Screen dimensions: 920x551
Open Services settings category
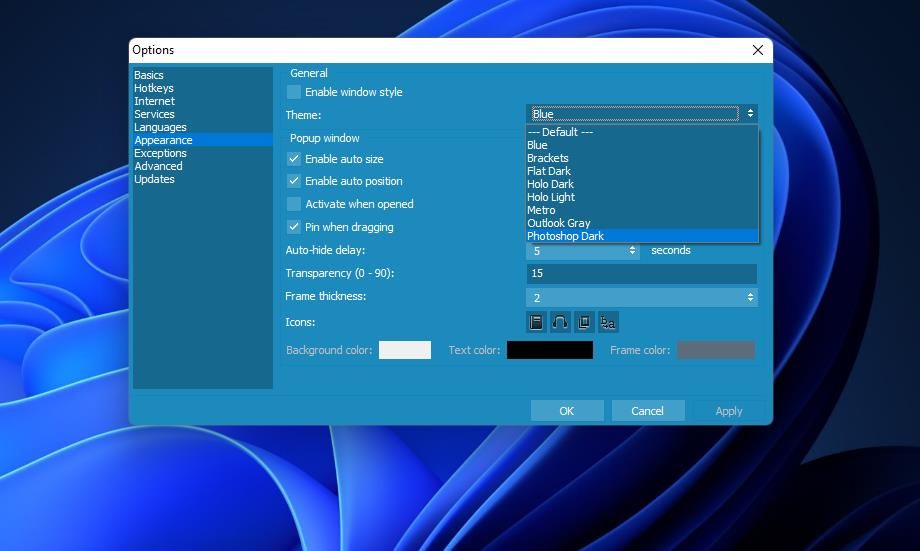[x=202, y=114]
